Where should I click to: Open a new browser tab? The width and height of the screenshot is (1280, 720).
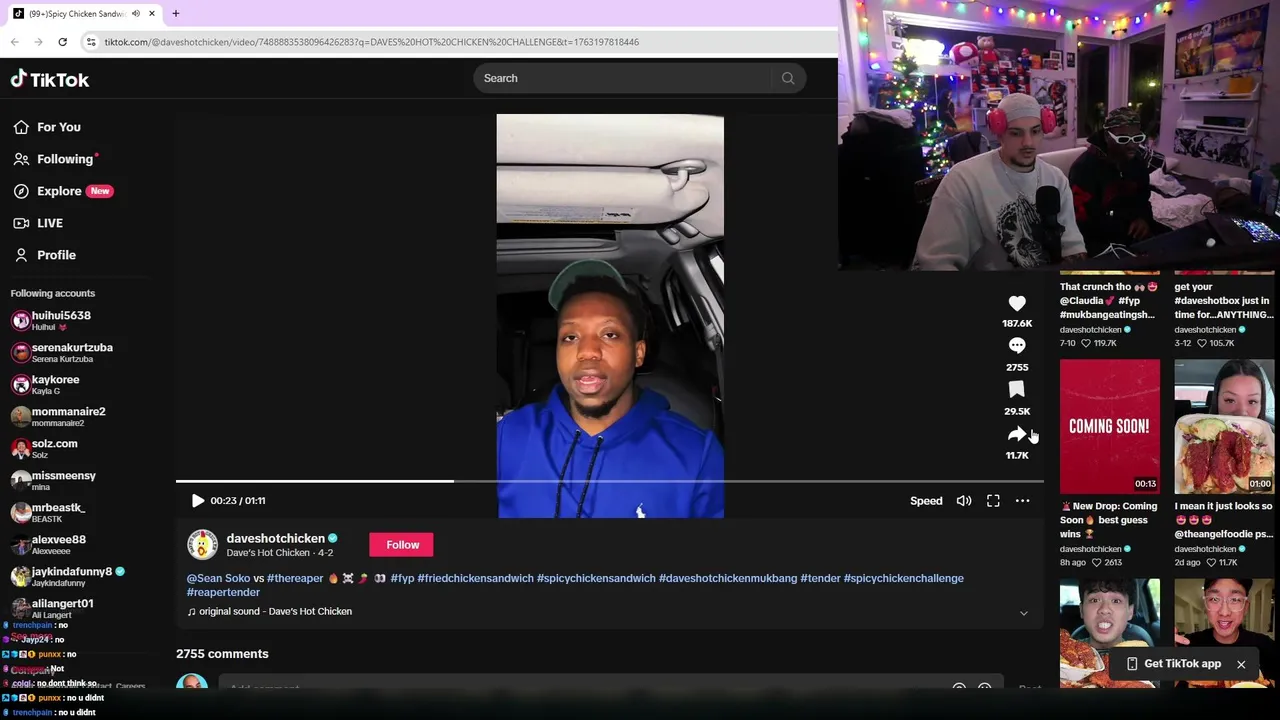coord(175,14)
